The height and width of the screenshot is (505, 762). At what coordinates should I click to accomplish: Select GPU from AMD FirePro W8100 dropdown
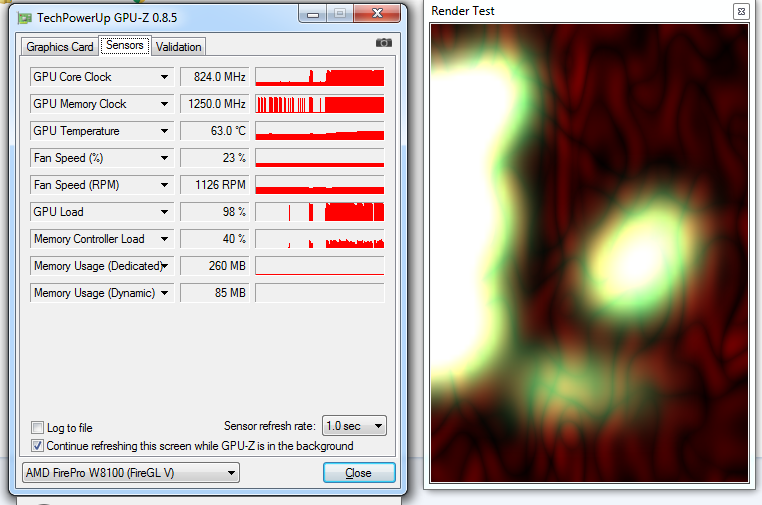pyautogui.click(x=131, y=472)
